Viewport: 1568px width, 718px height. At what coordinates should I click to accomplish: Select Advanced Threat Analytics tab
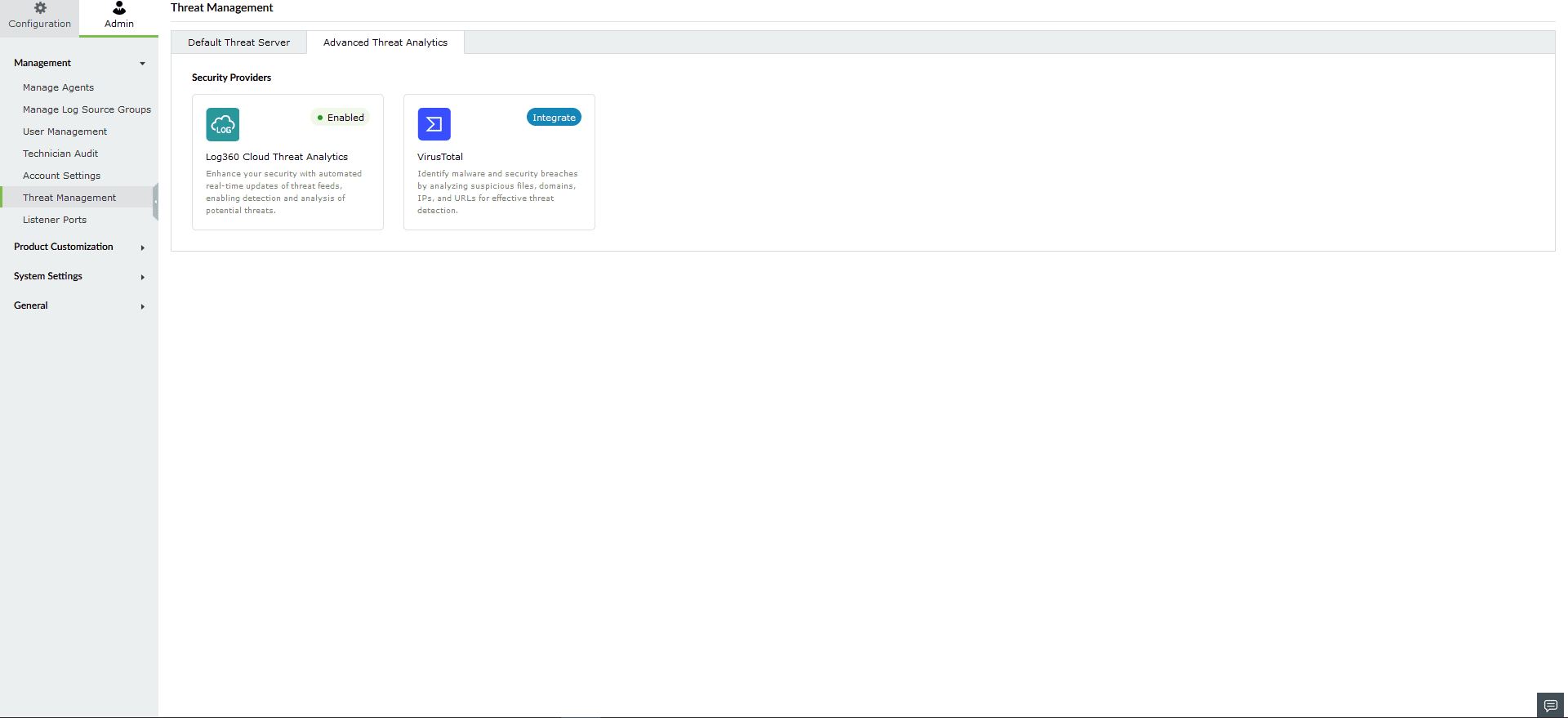[x=385, y=42]
